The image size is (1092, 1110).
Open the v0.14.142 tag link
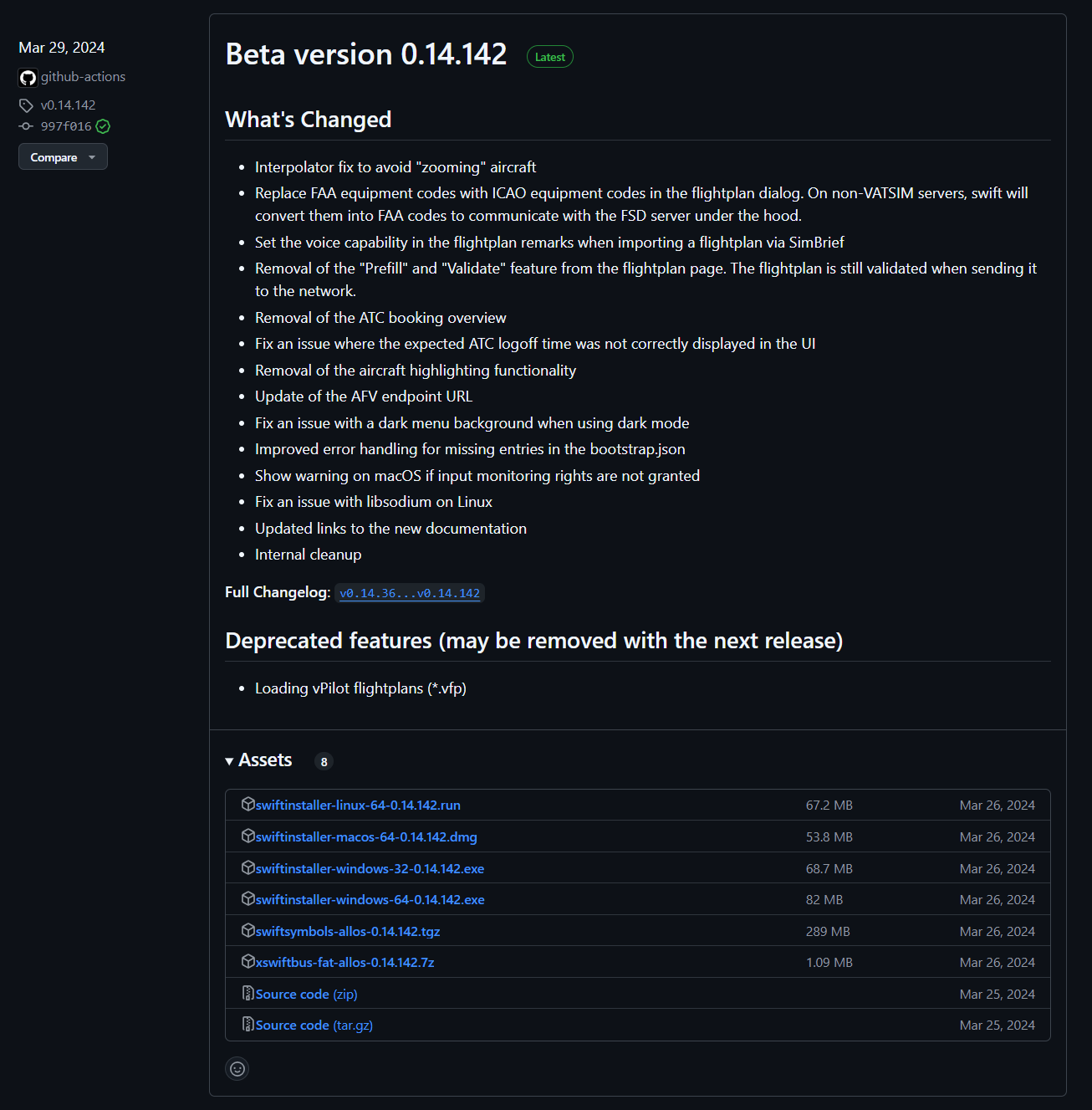click(68, 105)
